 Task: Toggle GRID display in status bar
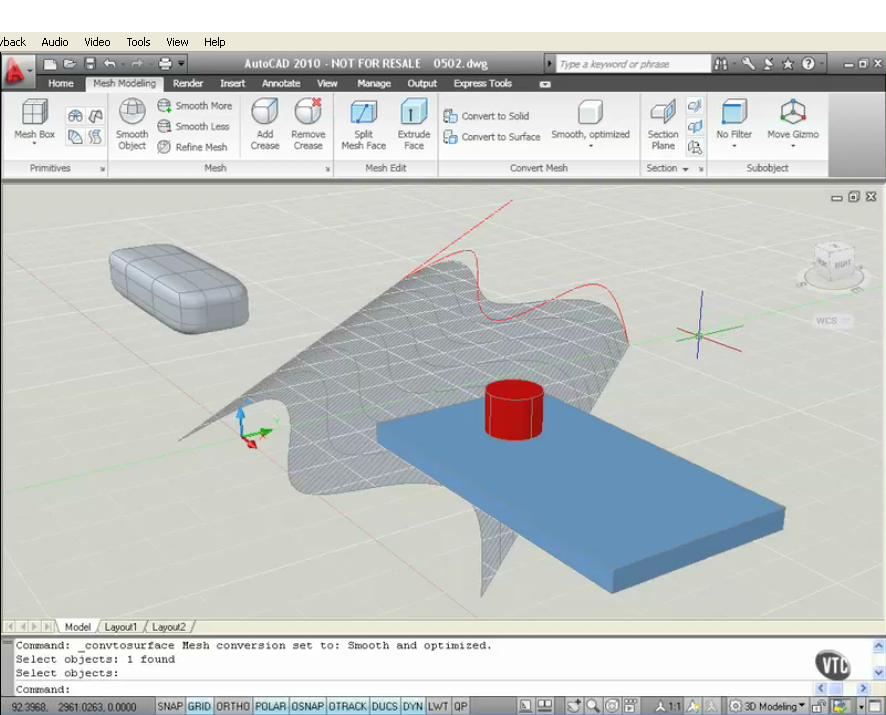click(199, 707)
